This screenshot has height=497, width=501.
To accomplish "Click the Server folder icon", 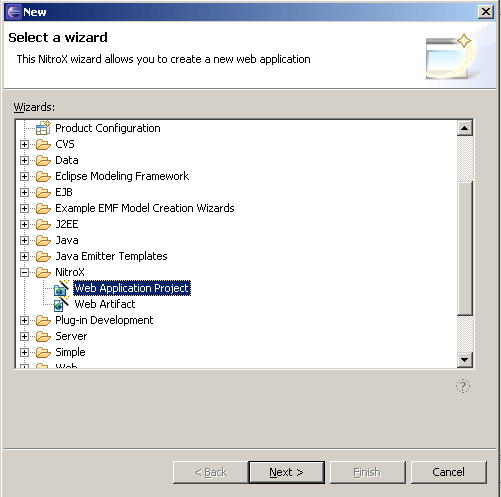I will click(43, 336).
